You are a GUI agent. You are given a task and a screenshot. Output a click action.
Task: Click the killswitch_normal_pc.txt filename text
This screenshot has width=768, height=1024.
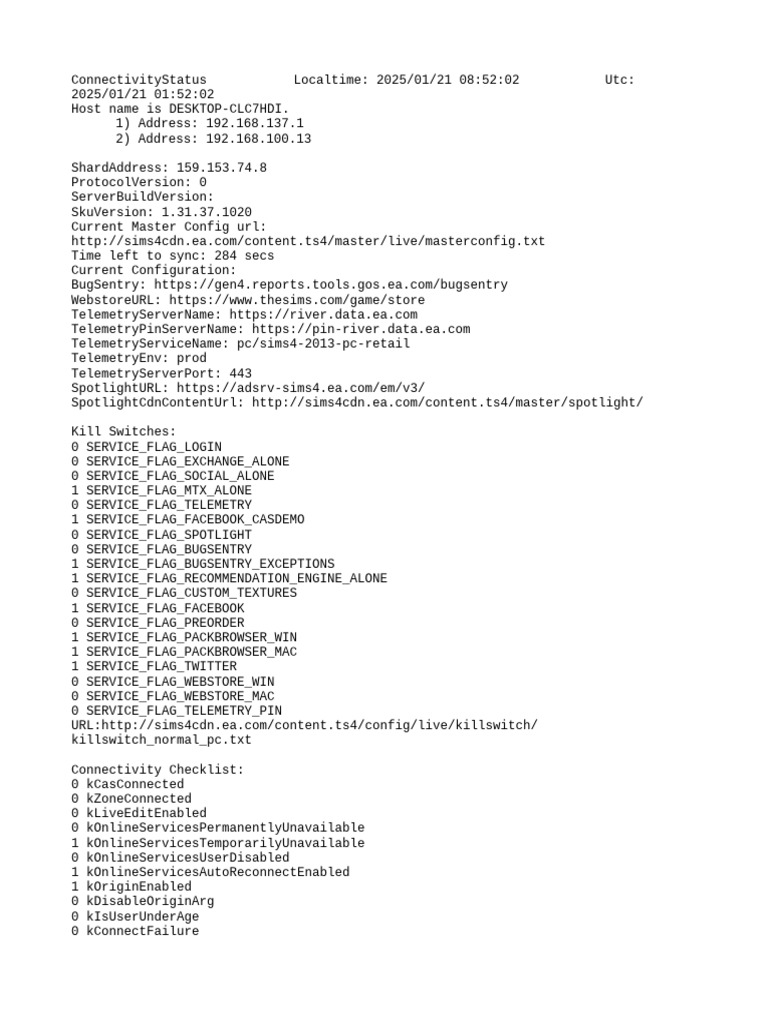[x=161, y=740]
